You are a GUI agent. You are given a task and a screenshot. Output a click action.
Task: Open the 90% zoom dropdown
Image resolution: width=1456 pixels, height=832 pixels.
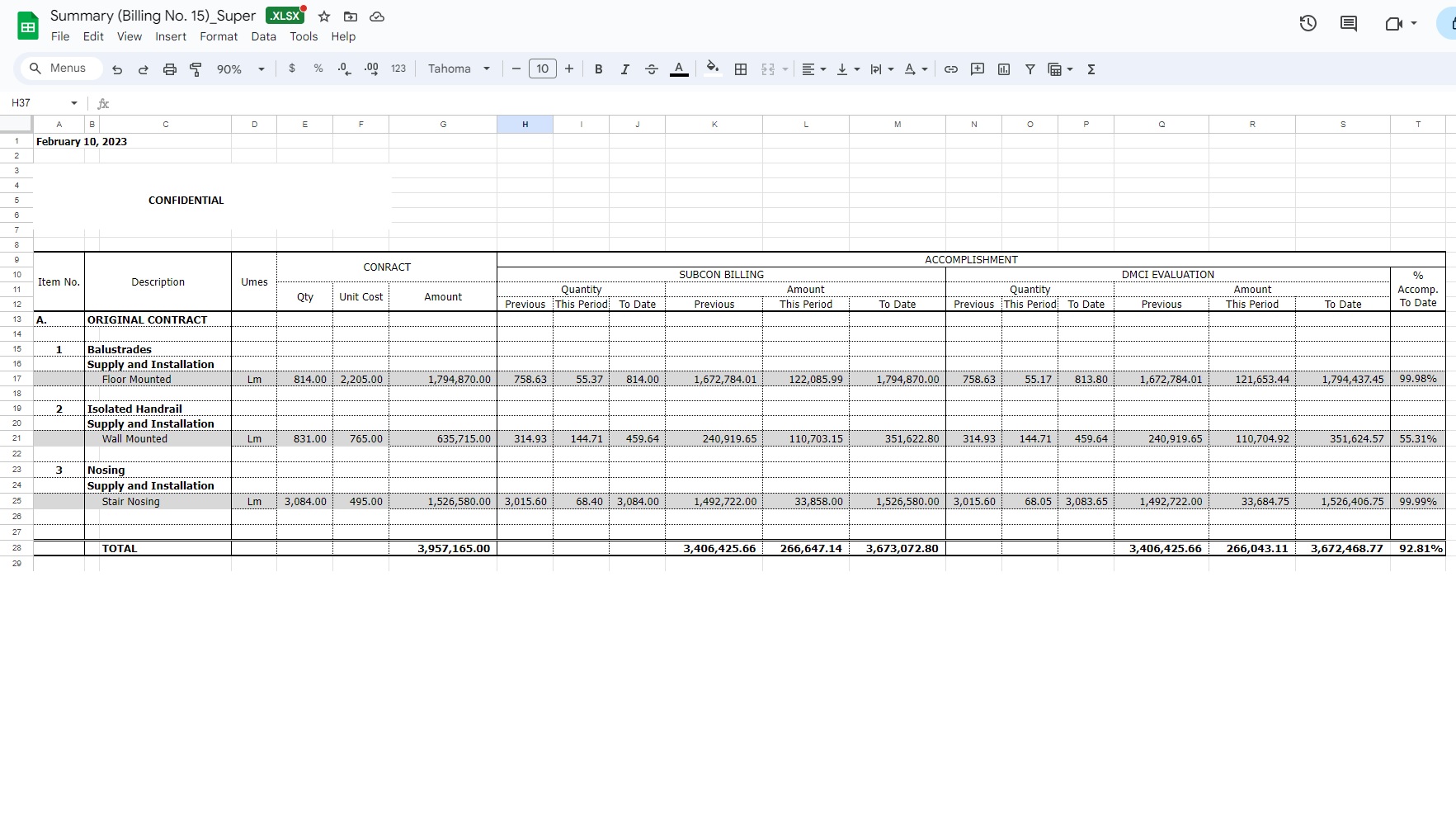(240, 69)
